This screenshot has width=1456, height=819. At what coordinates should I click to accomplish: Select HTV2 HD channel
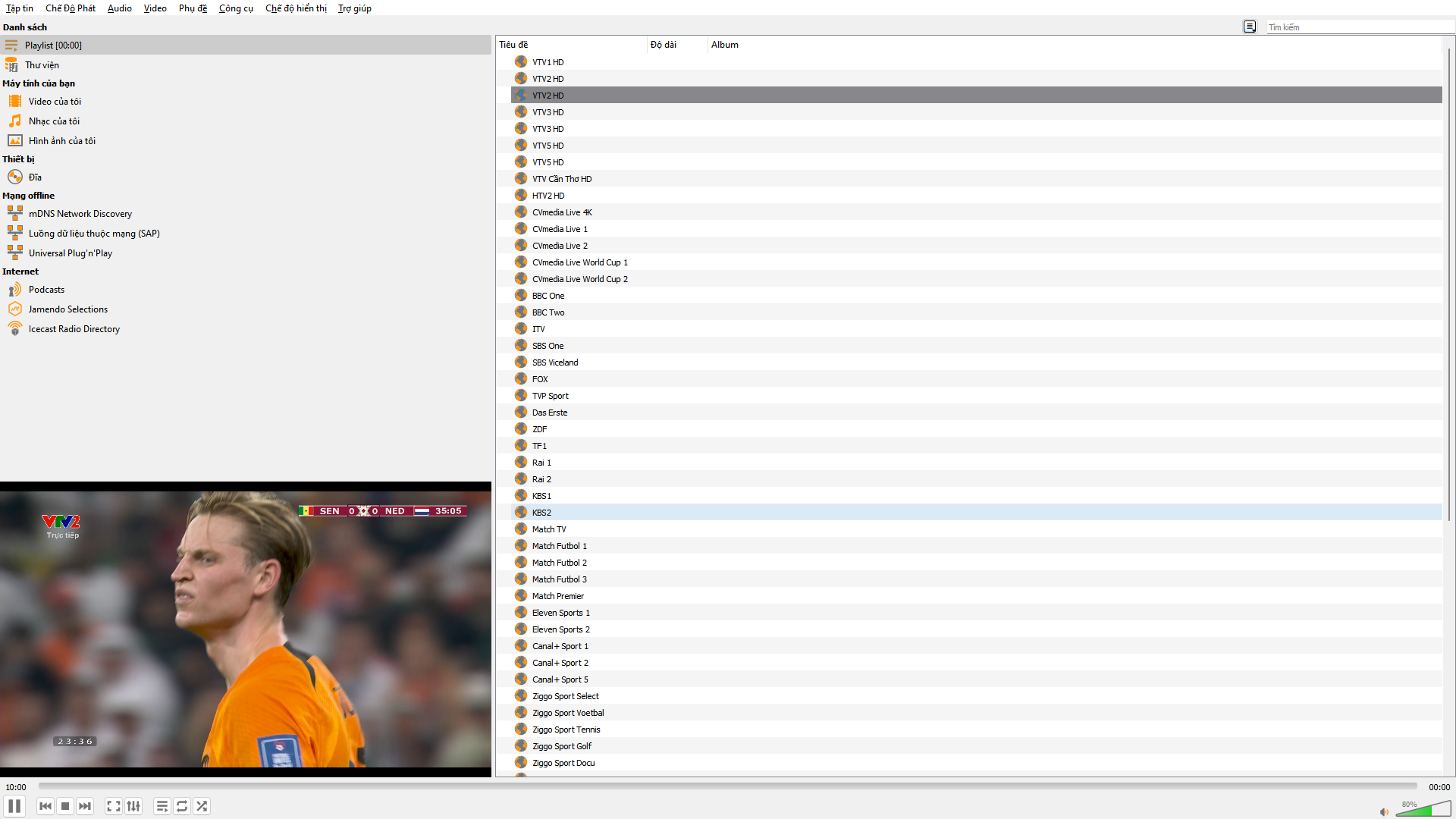tap(977, 196)
